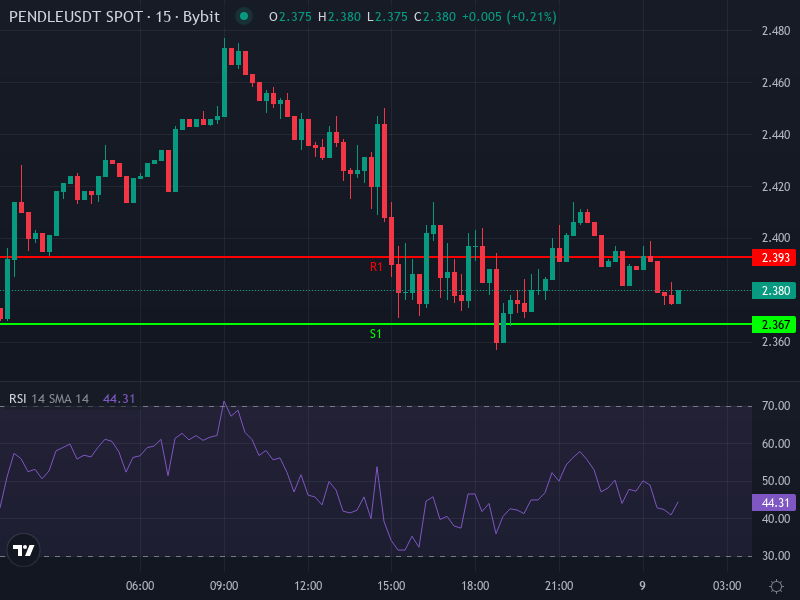Select the S1 support line label
800x600 pixels.
375,334
